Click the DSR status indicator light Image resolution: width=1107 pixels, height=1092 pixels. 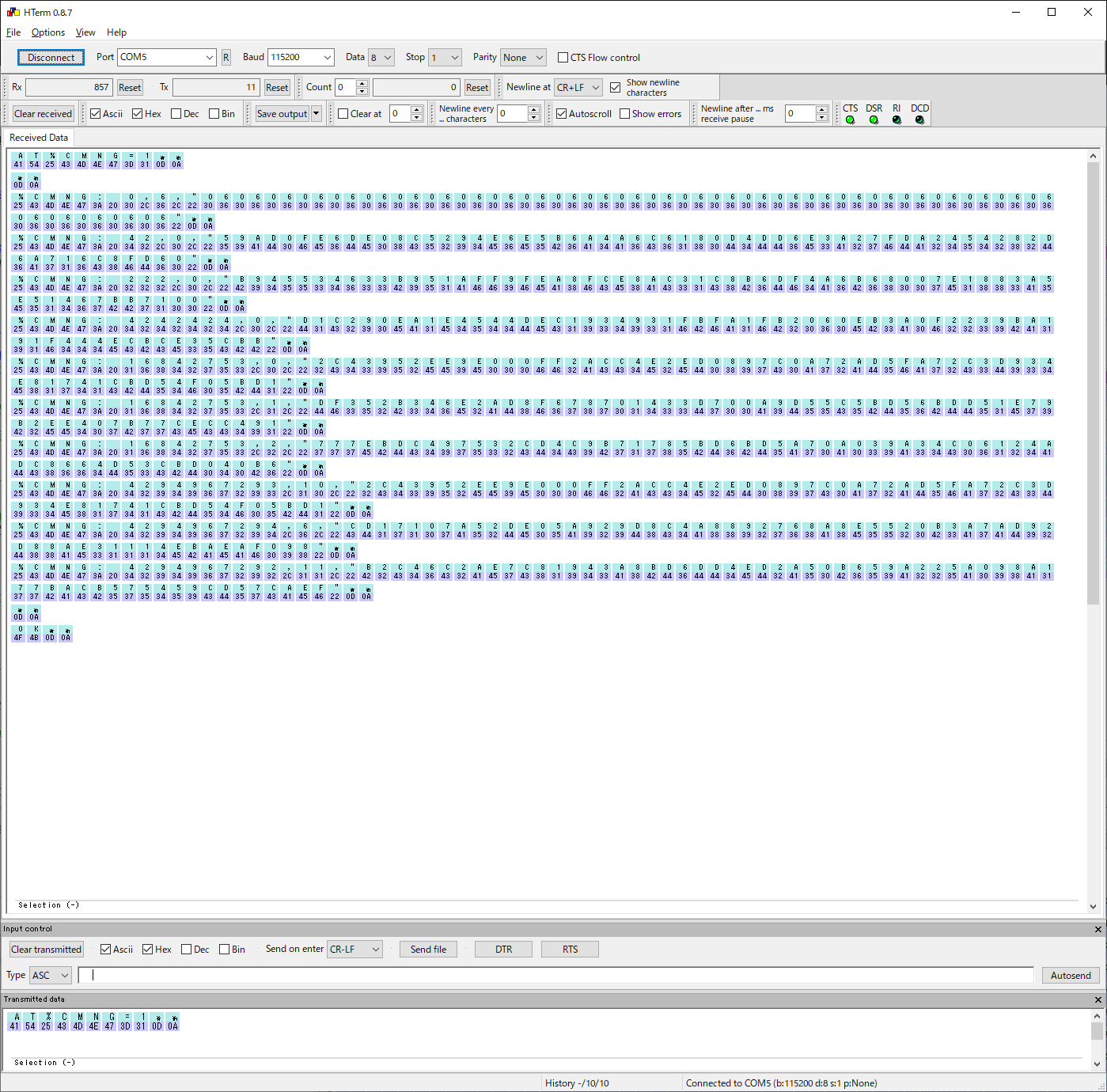[x=874, y=120]
